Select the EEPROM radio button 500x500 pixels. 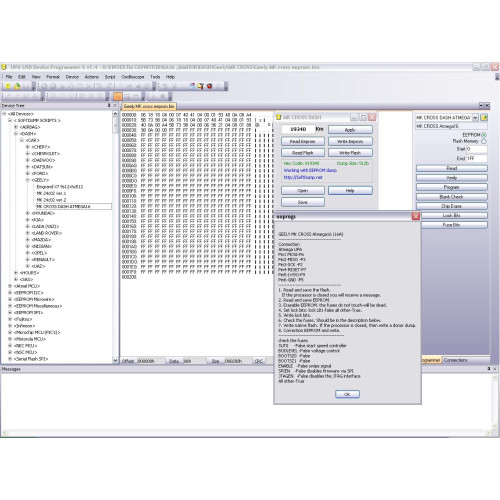(x=484, y=135)
